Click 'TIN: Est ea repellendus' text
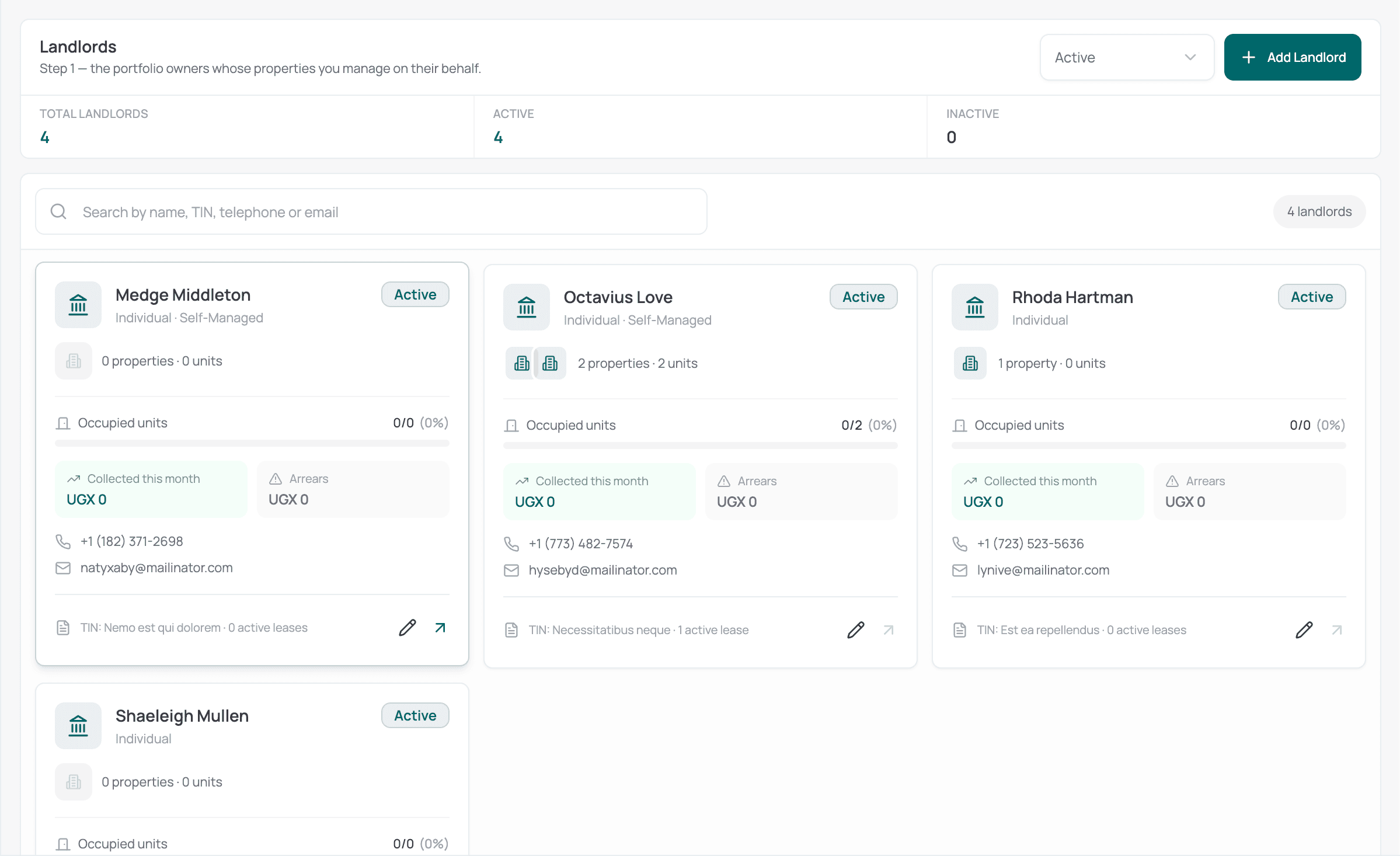 (1038, 630)
